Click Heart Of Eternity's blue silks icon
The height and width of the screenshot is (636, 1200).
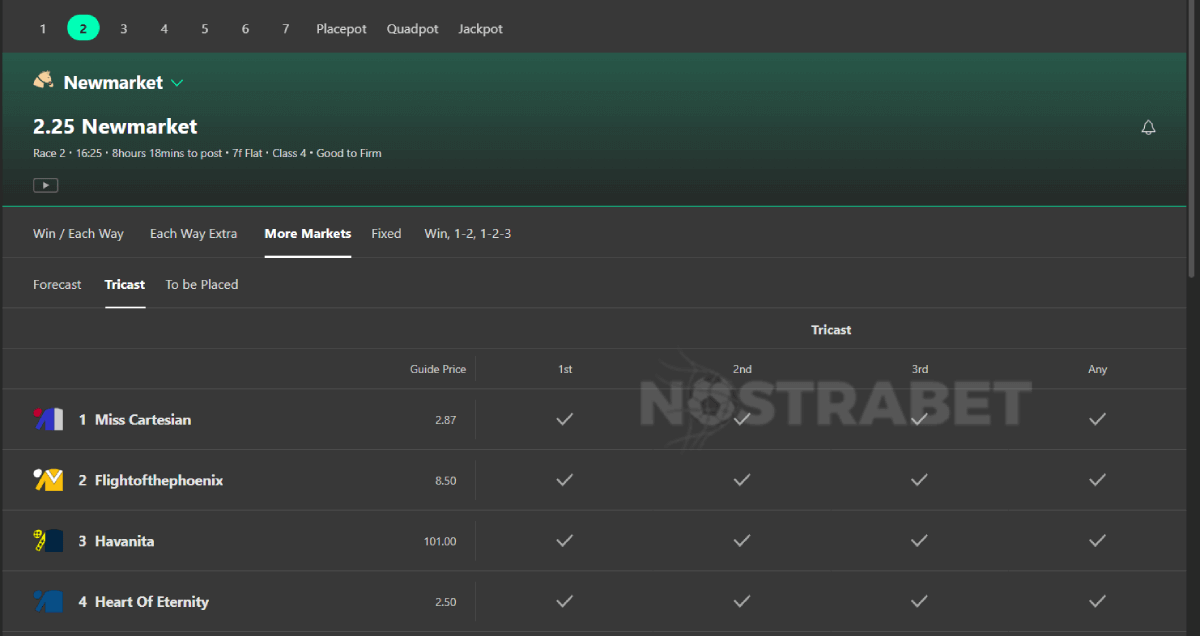click(48, 602)
